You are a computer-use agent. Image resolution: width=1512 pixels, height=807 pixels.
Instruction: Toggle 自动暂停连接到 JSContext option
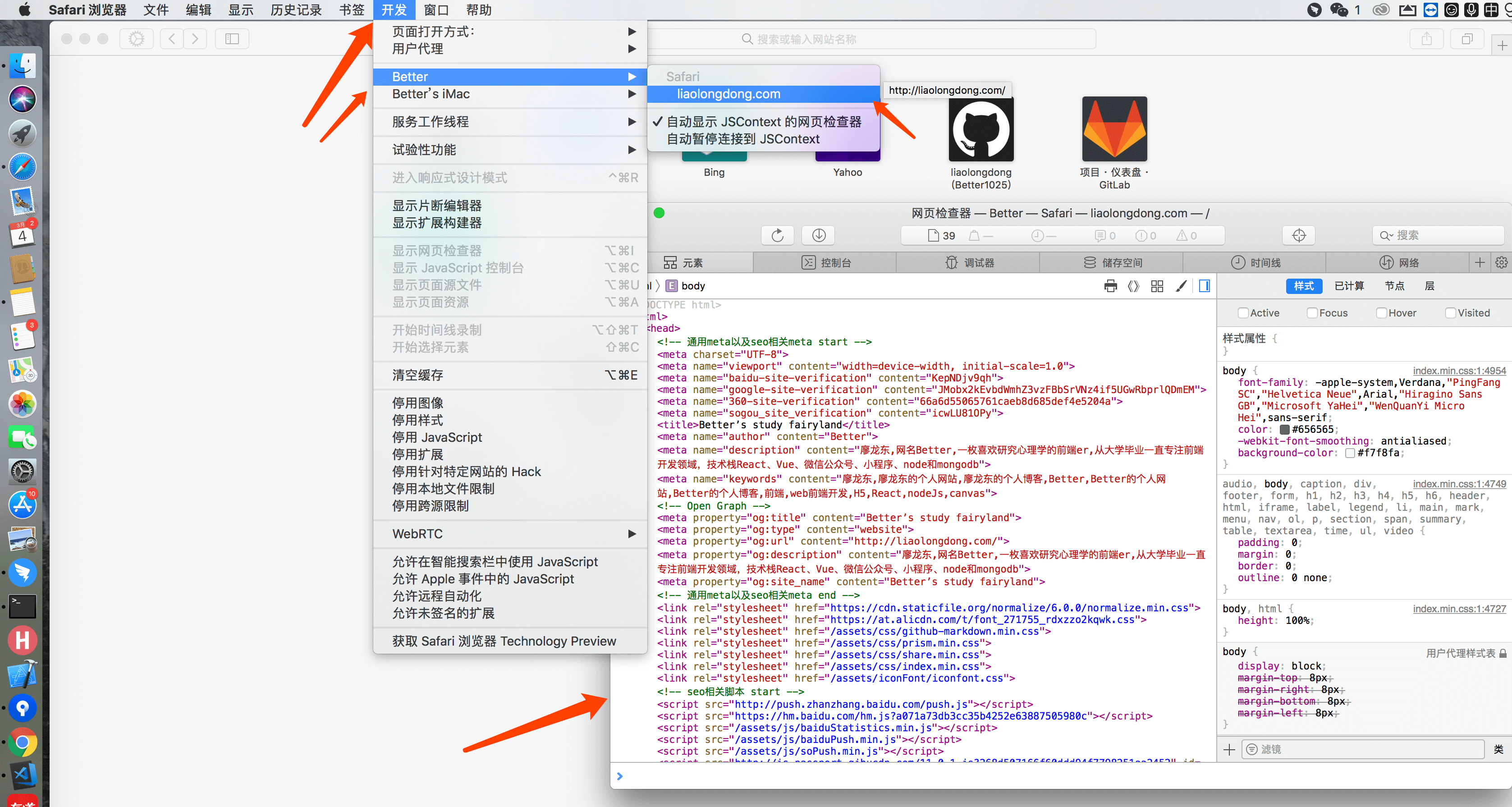pyautogui.click(x=764, y=139)
